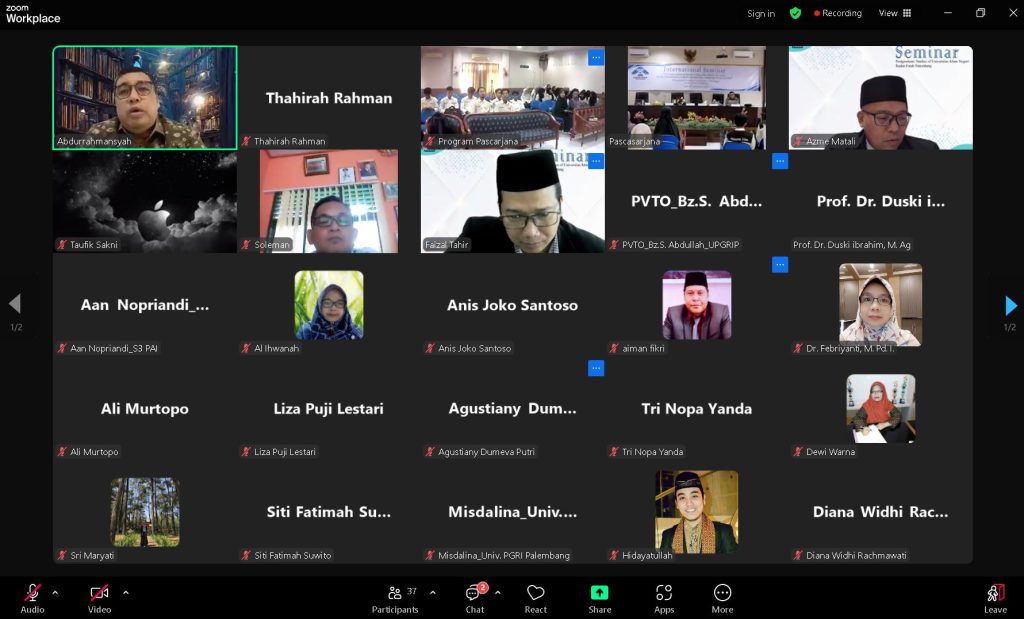The image size is (1024, 619).
Task: Click the Sign in link
Action: (761, 13)
